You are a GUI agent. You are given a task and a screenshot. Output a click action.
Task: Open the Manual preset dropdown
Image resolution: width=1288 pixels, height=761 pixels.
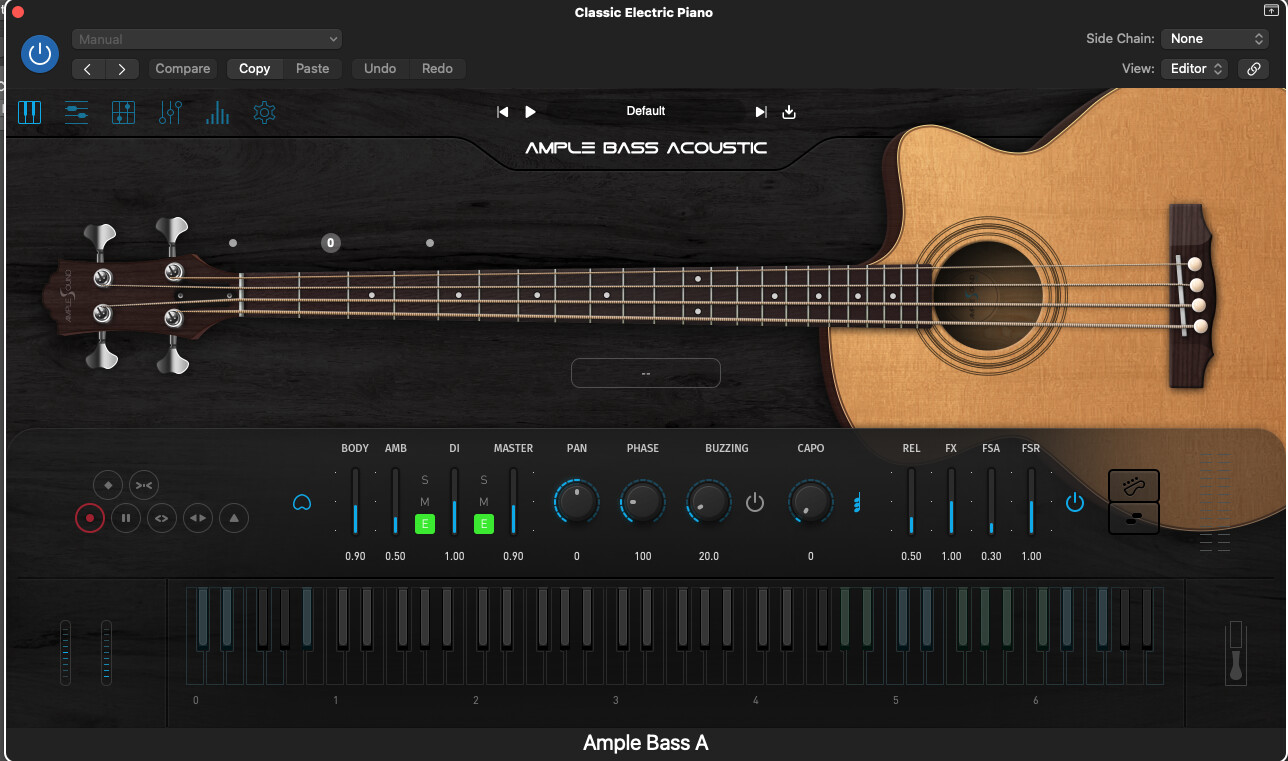pos(207,39)
